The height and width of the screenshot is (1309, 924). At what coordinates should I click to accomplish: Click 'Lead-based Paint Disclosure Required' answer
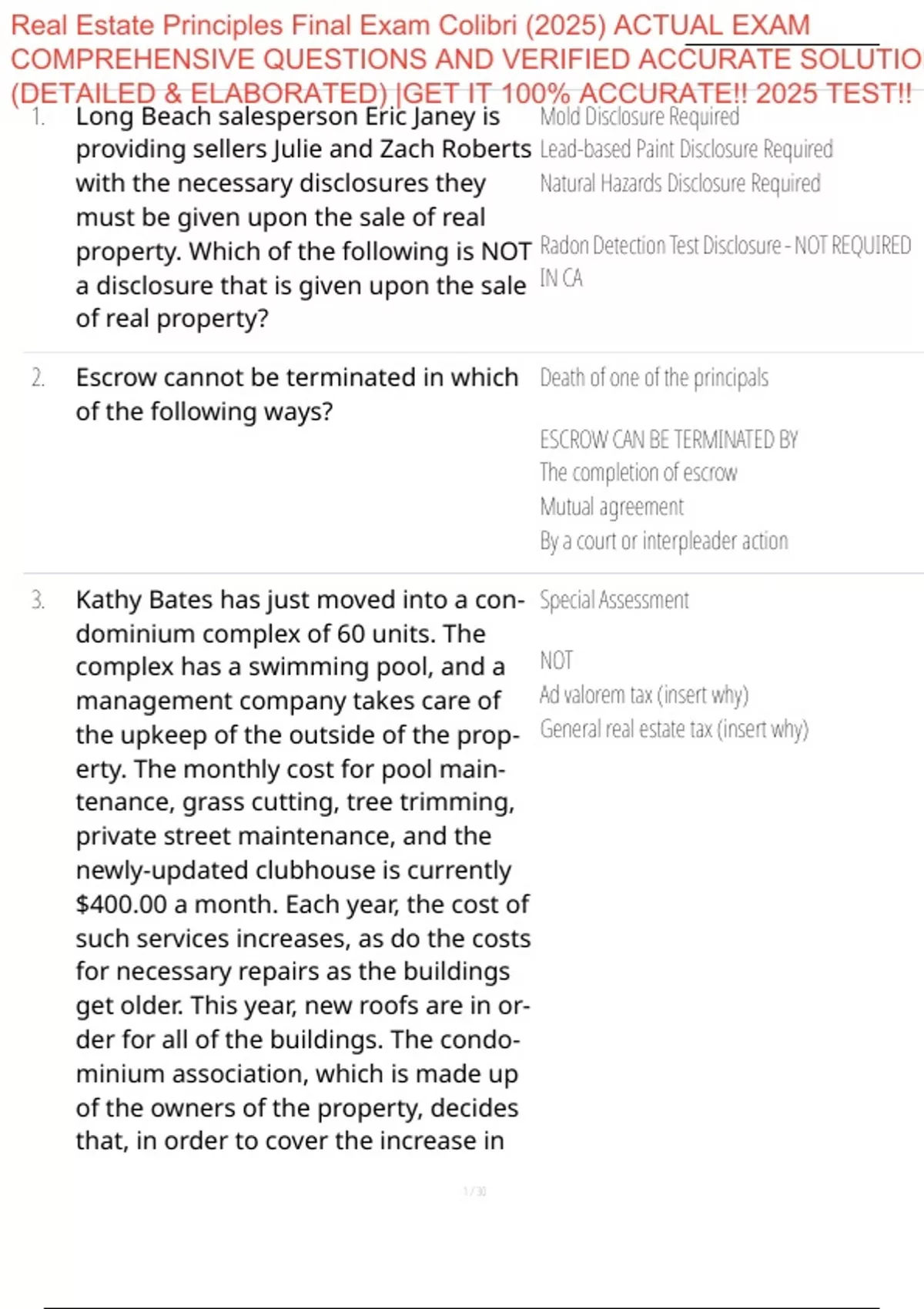coord(686,149)
